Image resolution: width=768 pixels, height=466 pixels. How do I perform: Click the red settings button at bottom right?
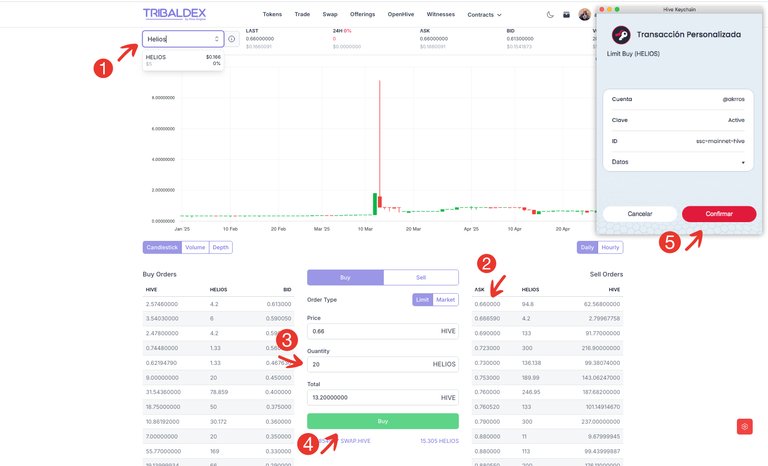point(744,426)
